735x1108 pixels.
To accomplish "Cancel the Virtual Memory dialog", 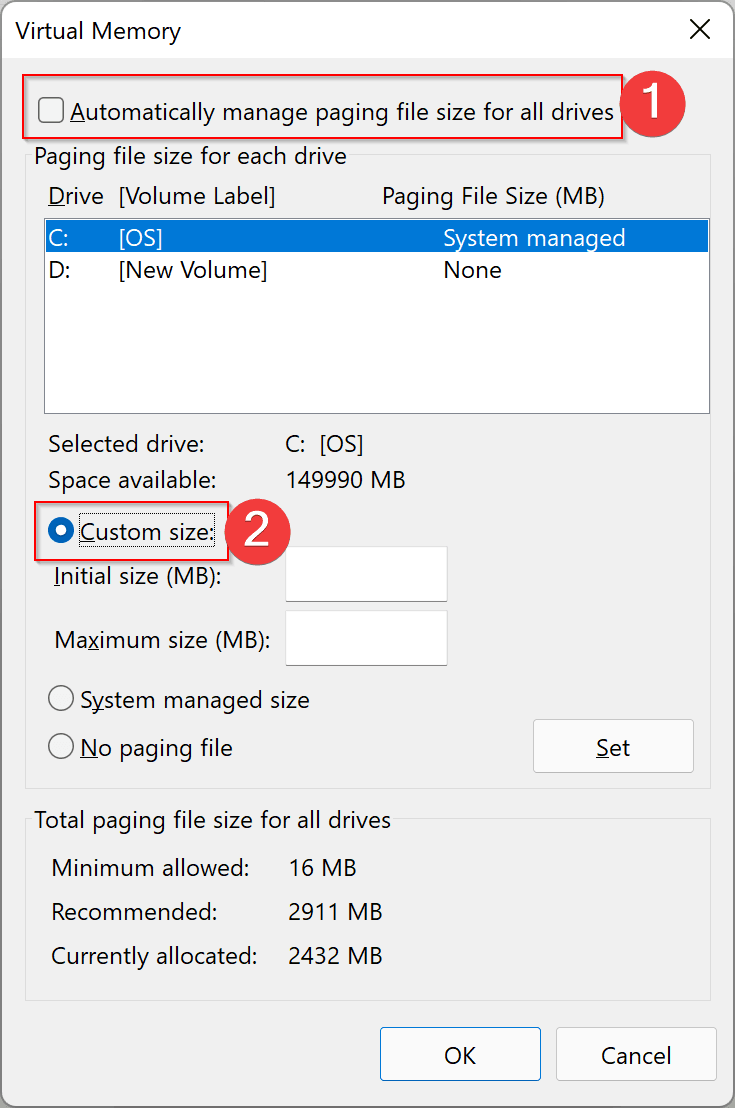I will [x=636, y=1055].
